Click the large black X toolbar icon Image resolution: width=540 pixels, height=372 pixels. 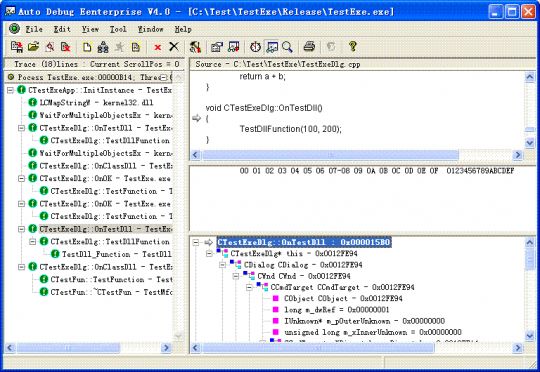coord(174,46)
